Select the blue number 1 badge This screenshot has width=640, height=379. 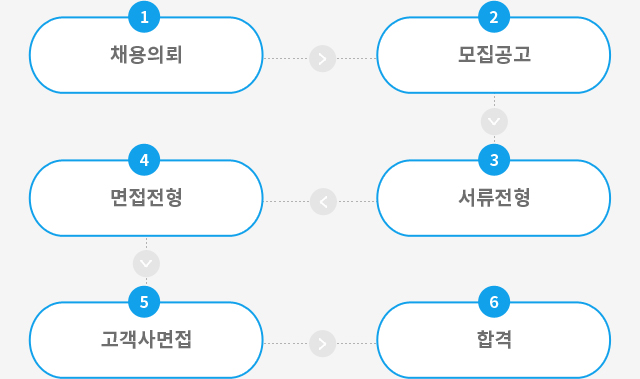coord(144,17)
